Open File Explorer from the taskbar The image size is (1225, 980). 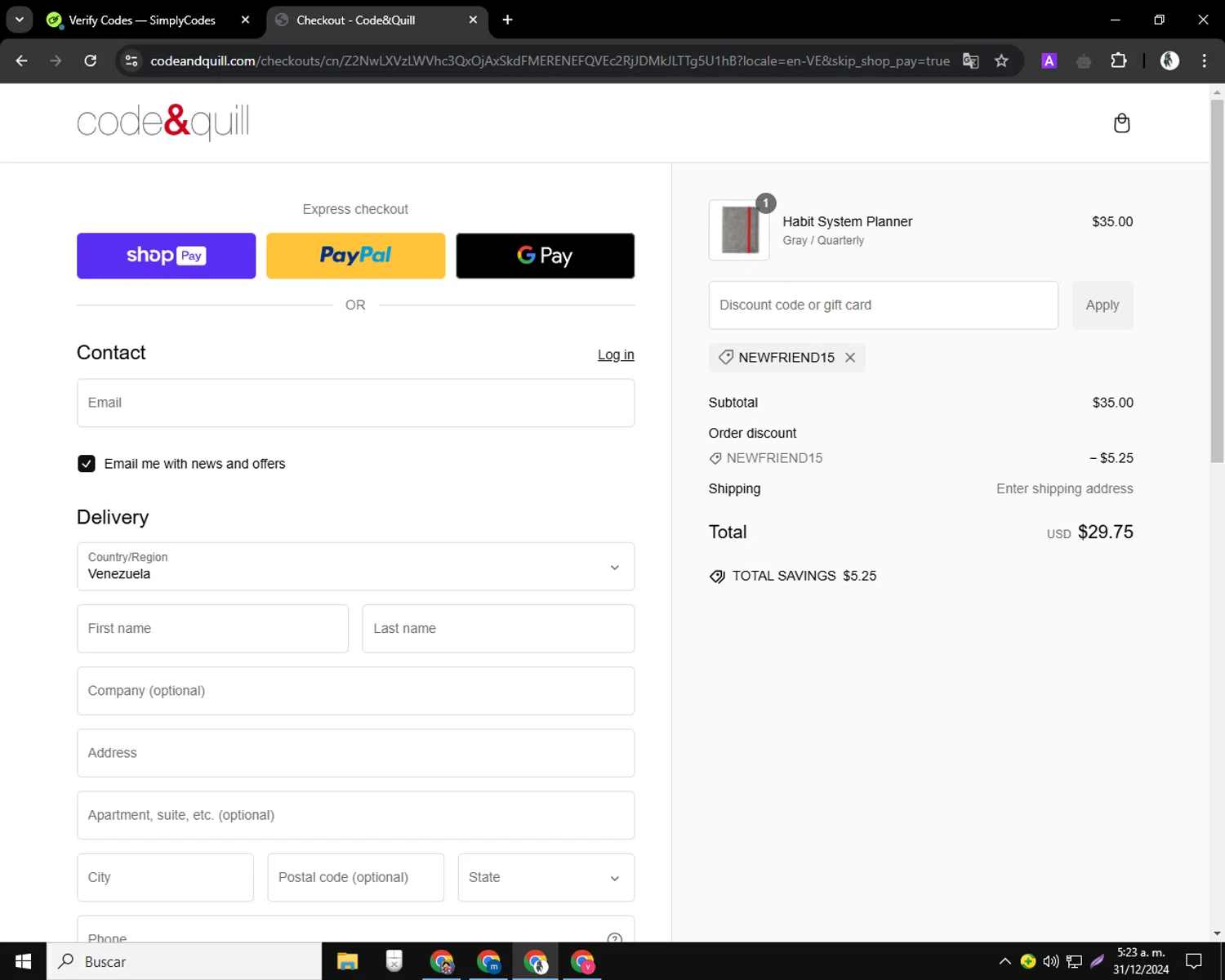pos(347,961)
